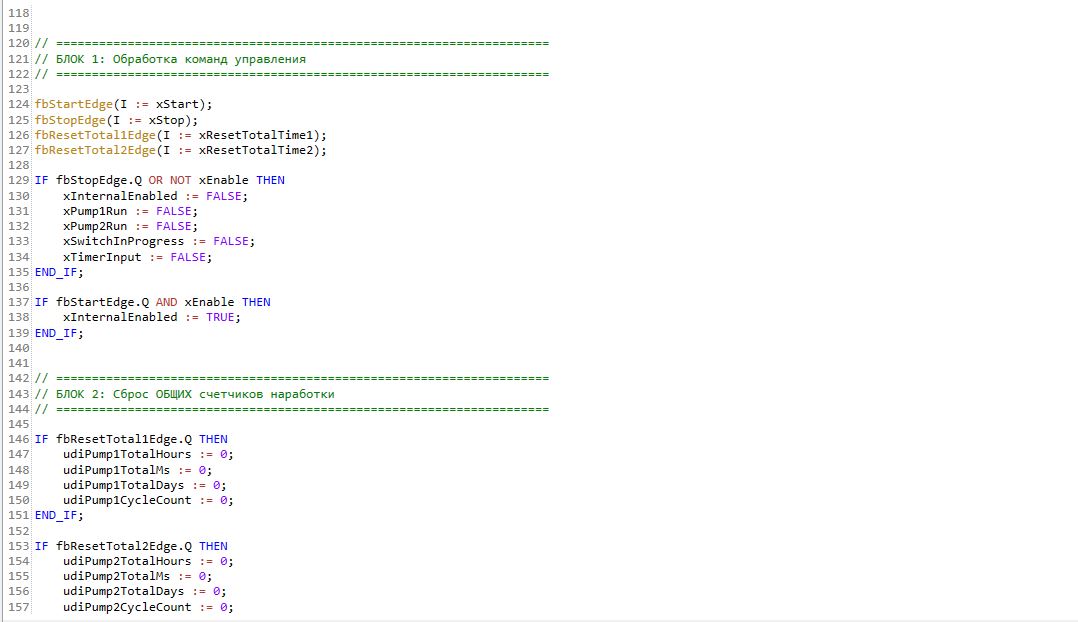The height and width of the screenshot is (622, 1078).
Task: Click the TRUE value assigned to xInternalEnabled
Action: point(221,317)
